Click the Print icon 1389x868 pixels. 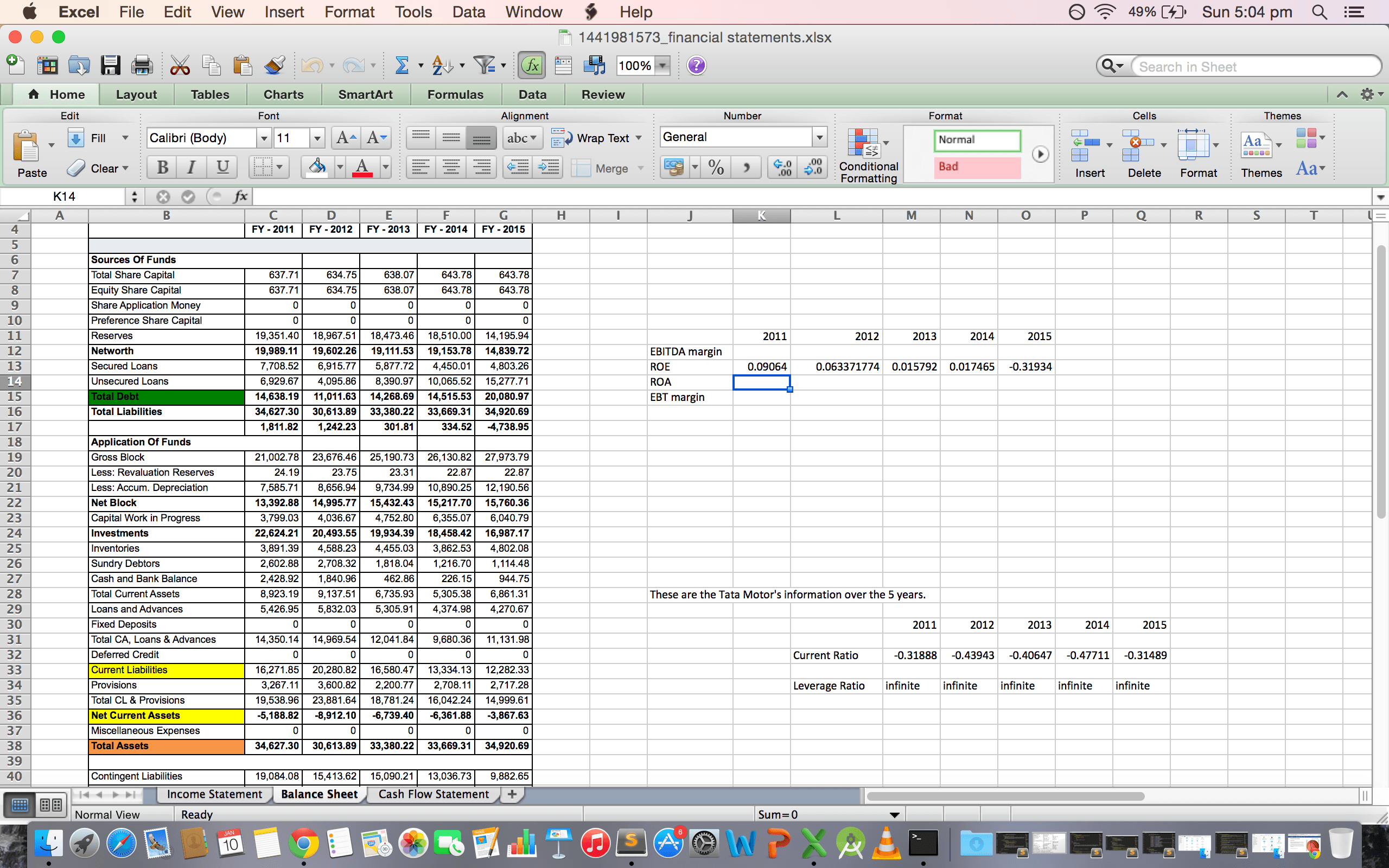(142, 66)
